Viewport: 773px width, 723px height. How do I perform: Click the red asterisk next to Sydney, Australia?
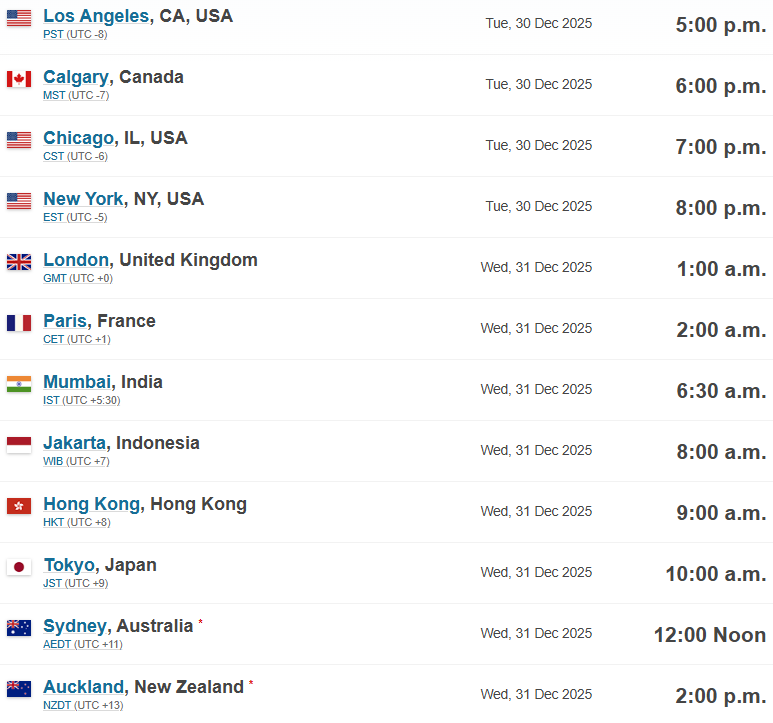201,621
